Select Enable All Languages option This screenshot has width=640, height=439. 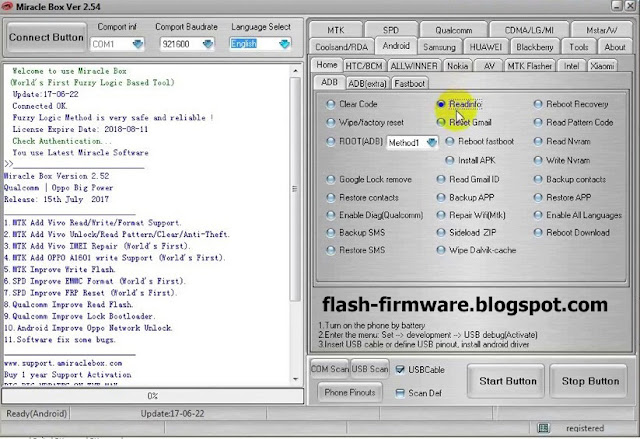click(578, 215)
